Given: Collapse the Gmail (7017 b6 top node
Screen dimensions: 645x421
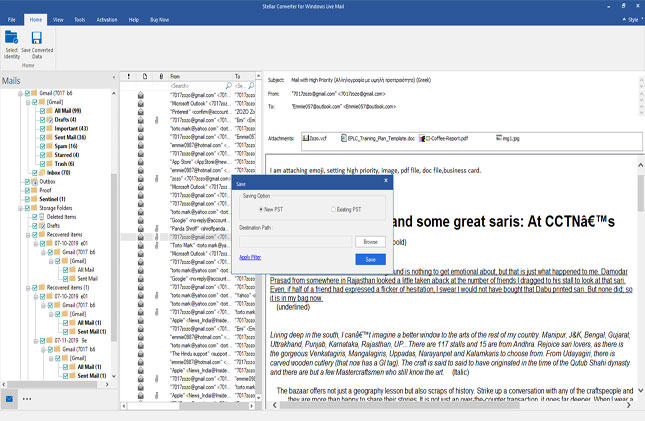Looking at the screenshot, I should 20,93.
